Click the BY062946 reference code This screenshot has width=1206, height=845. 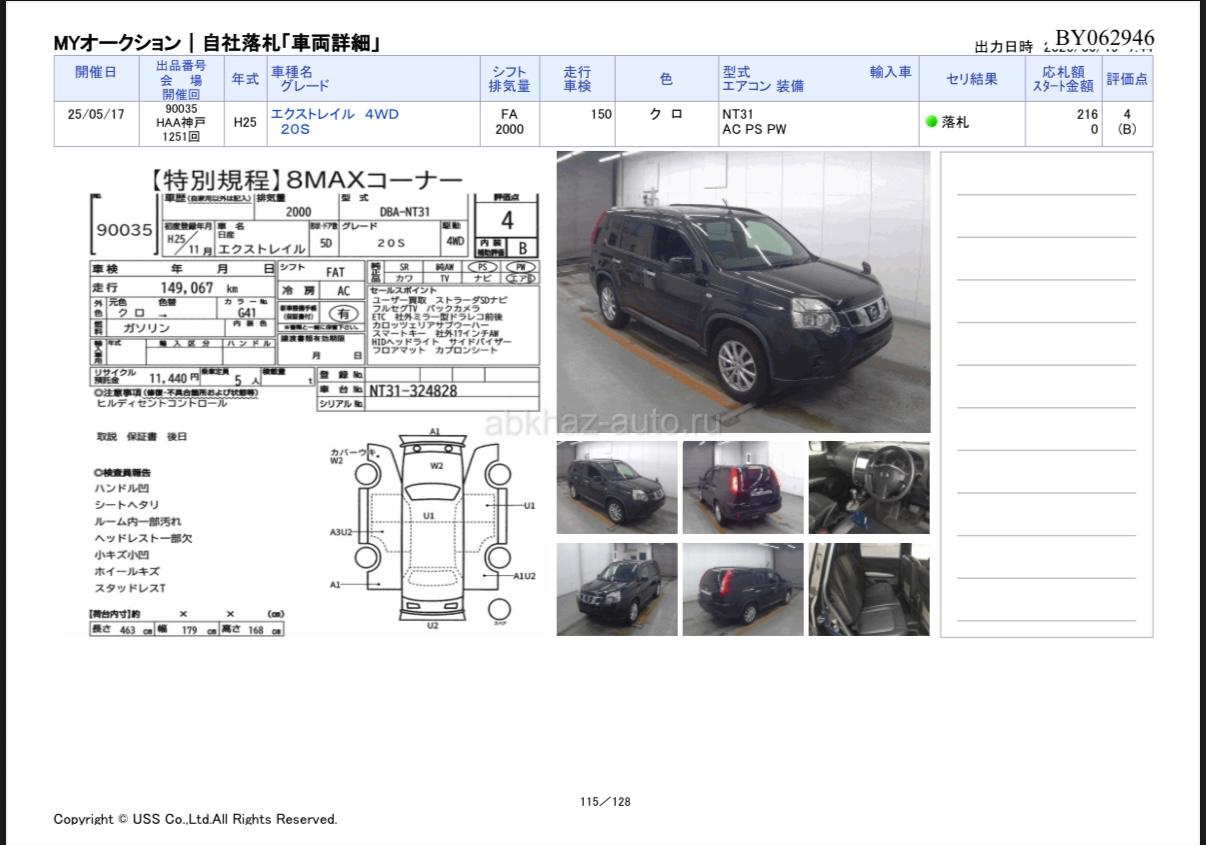coord(1104,39)
